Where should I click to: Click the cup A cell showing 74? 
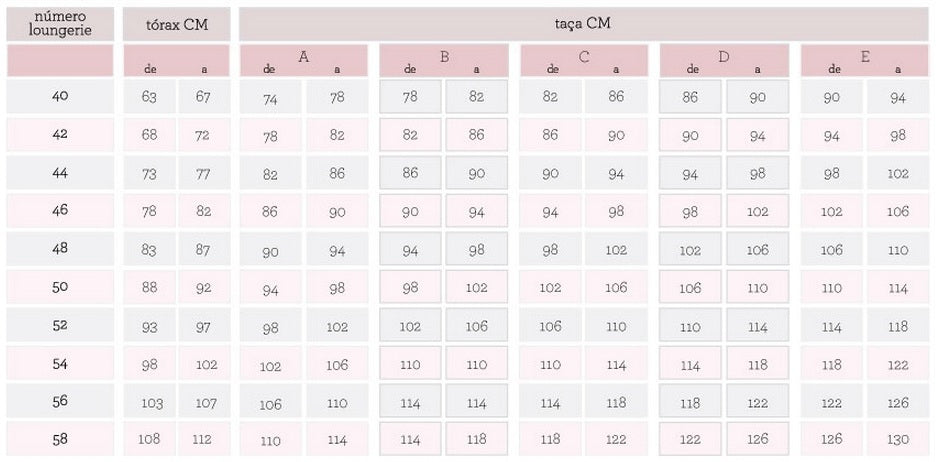[x=271, y=99]
